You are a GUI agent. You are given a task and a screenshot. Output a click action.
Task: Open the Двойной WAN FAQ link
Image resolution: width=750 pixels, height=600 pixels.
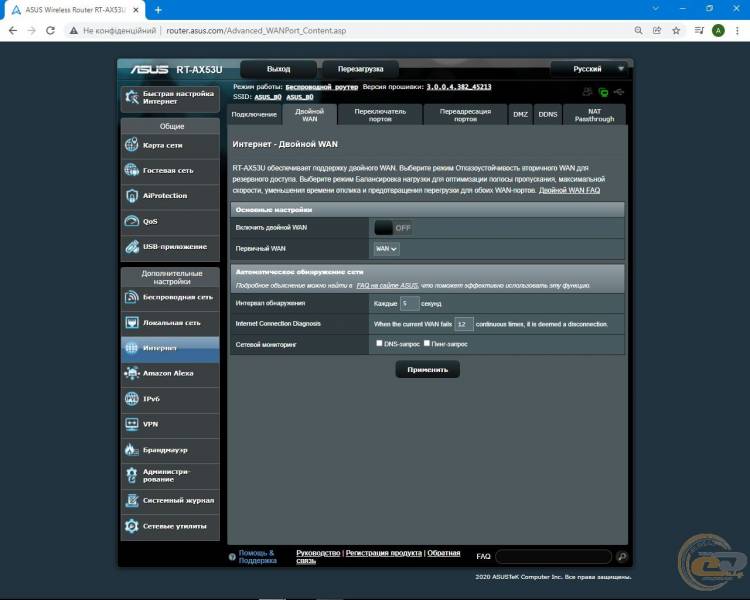click(569, 190)
